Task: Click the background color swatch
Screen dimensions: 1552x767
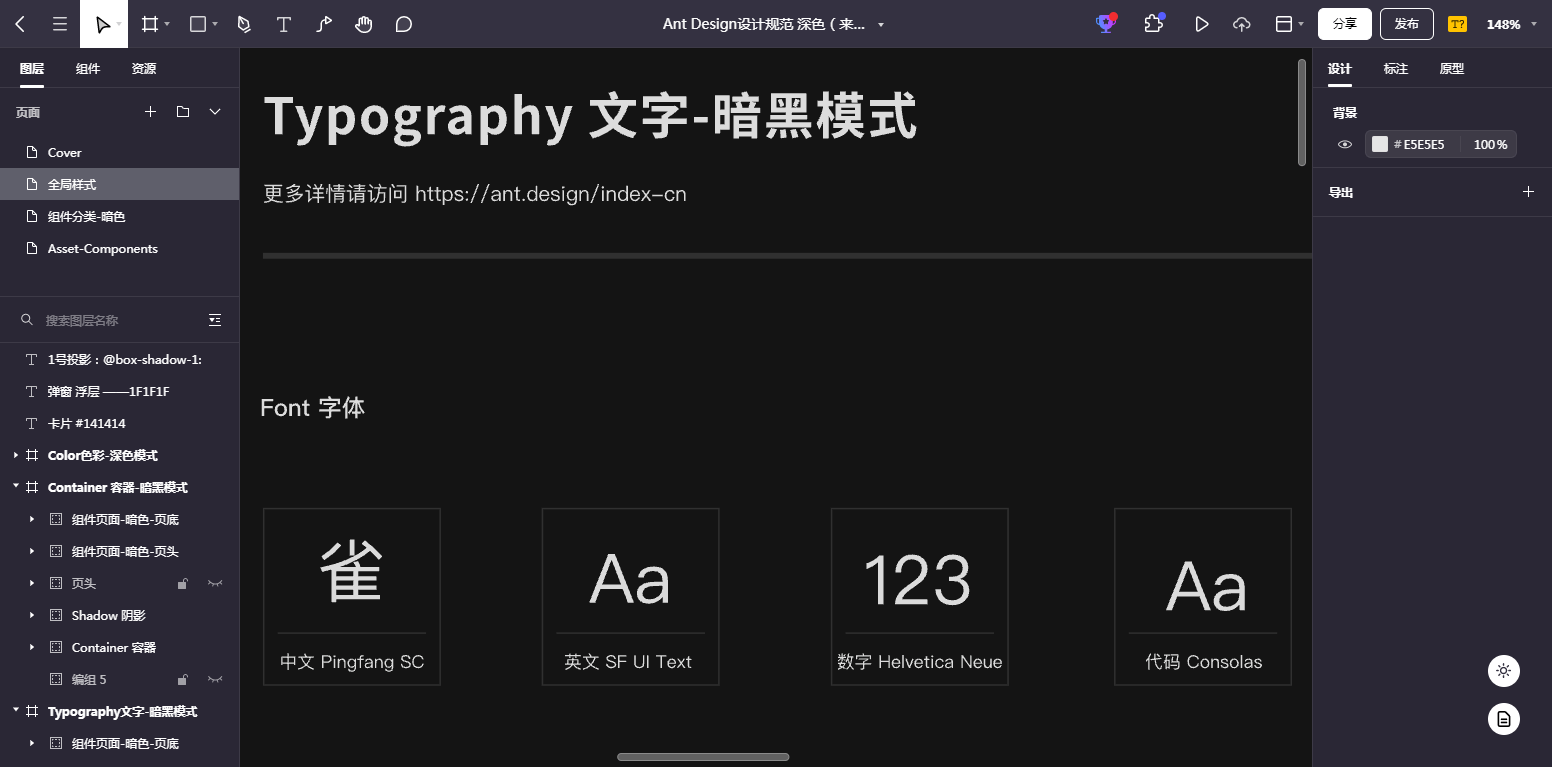Action: pos(1380,144)
